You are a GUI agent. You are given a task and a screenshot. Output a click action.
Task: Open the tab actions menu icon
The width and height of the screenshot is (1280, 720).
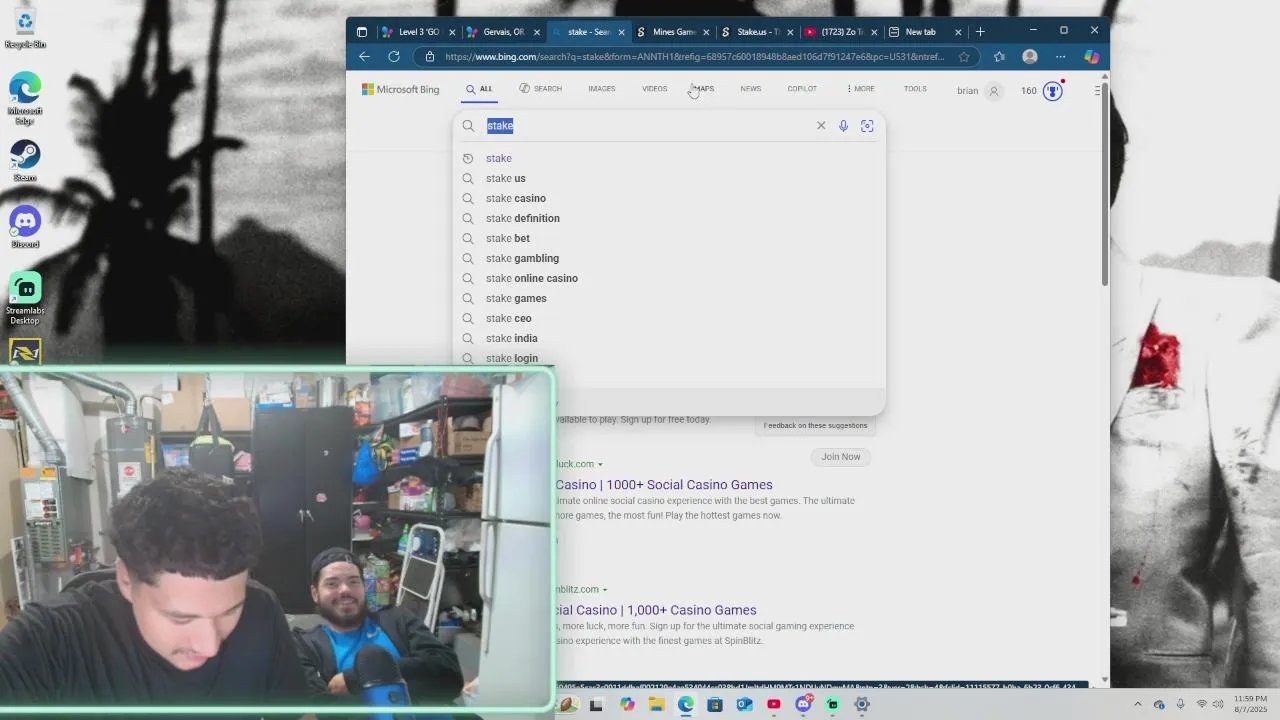click(x=362, y=32)
